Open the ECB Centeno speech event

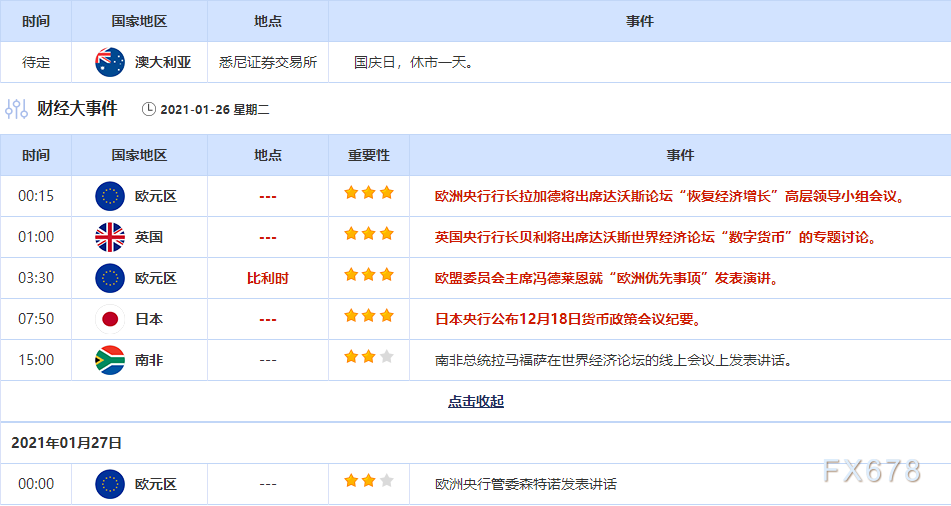(526, 484)
